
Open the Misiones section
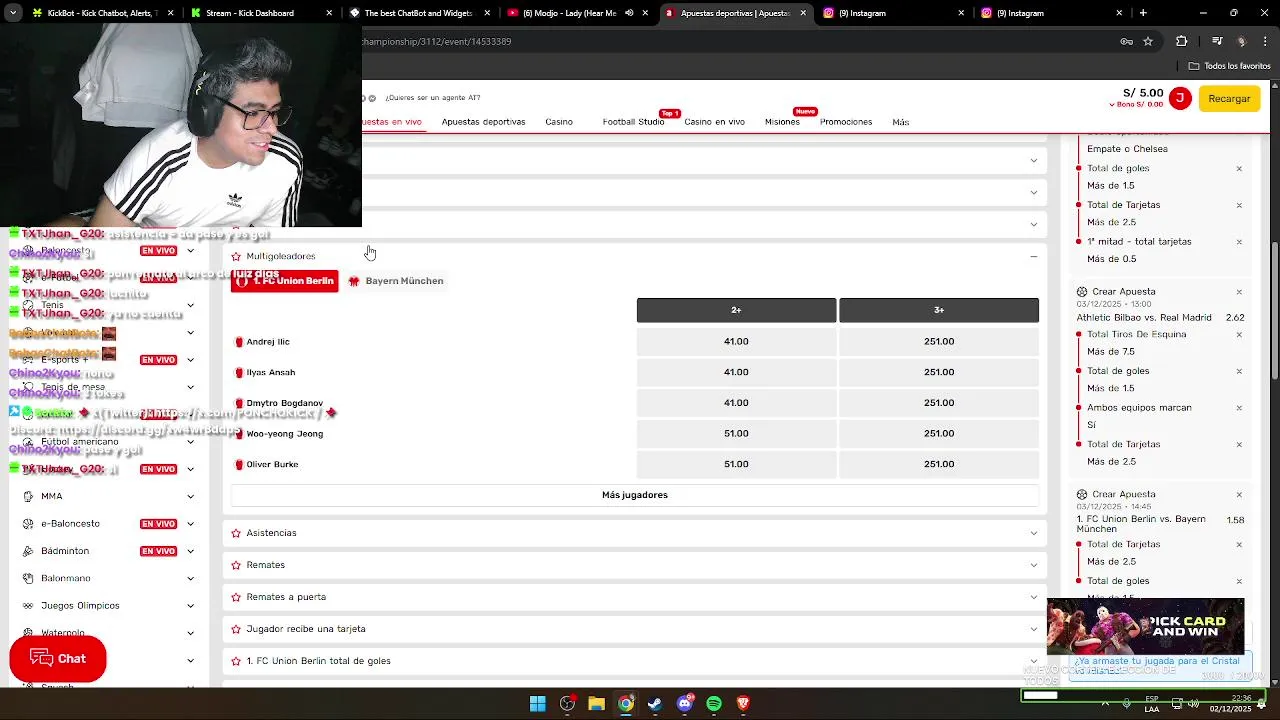(782, 122)
